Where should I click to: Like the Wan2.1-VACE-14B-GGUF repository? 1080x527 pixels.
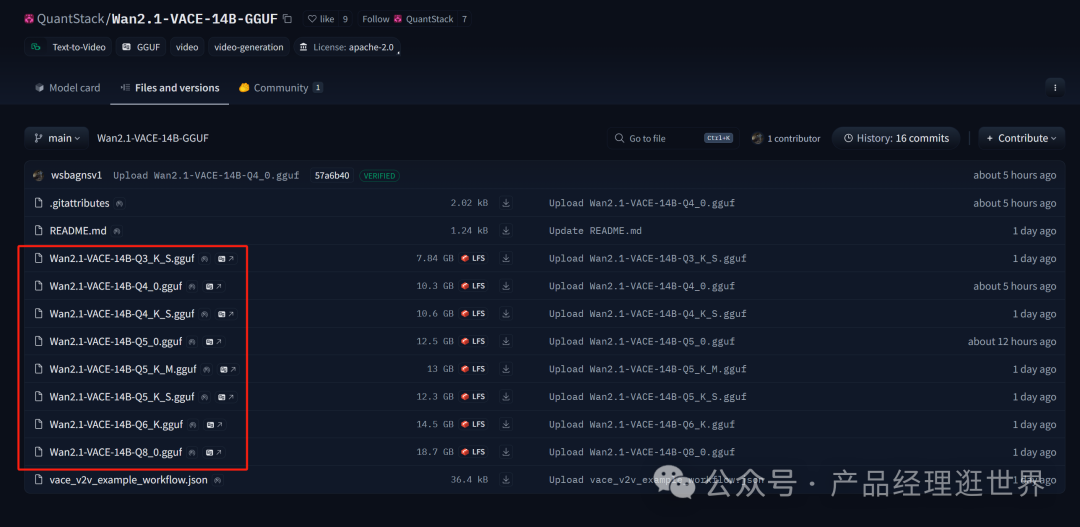pos(321,19)
